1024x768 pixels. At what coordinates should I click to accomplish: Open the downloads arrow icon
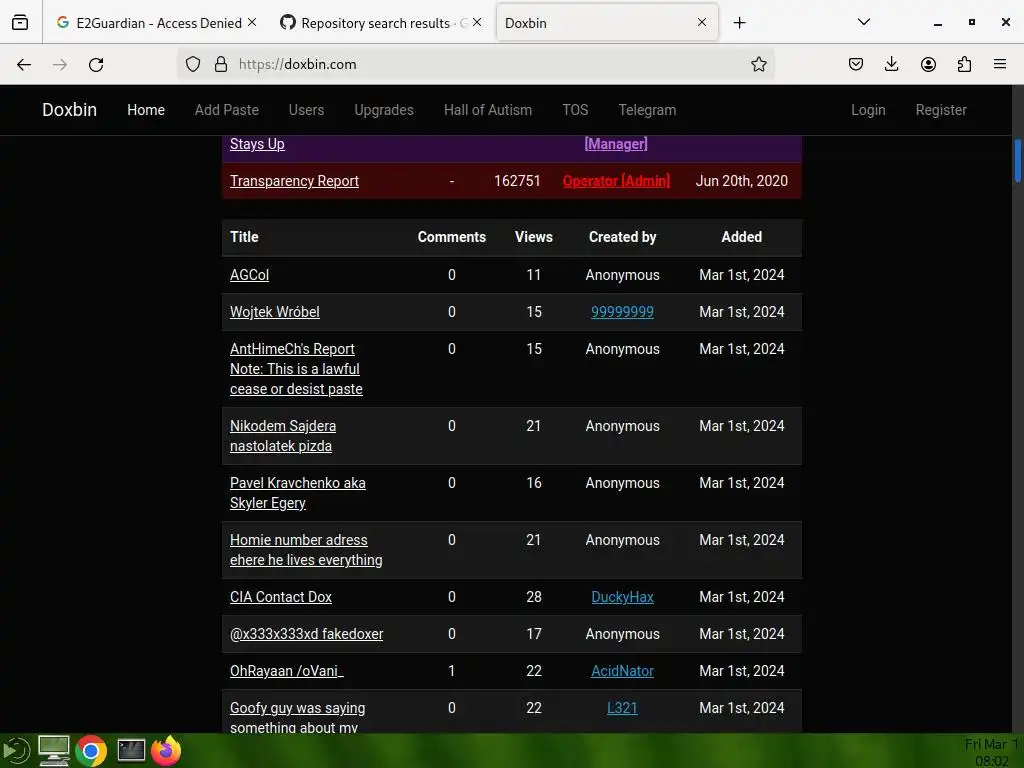(891, 64)
